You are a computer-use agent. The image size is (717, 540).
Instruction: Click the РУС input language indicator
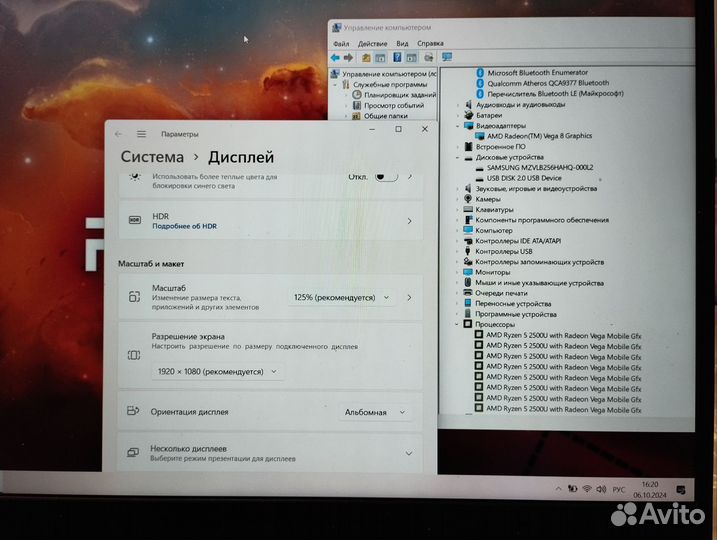[619, 490]
